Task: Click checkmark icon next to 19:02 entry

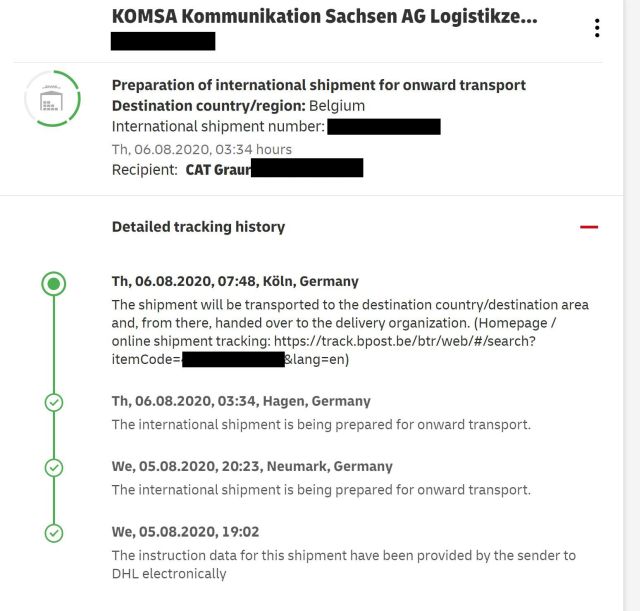Action: click(54, 533)
